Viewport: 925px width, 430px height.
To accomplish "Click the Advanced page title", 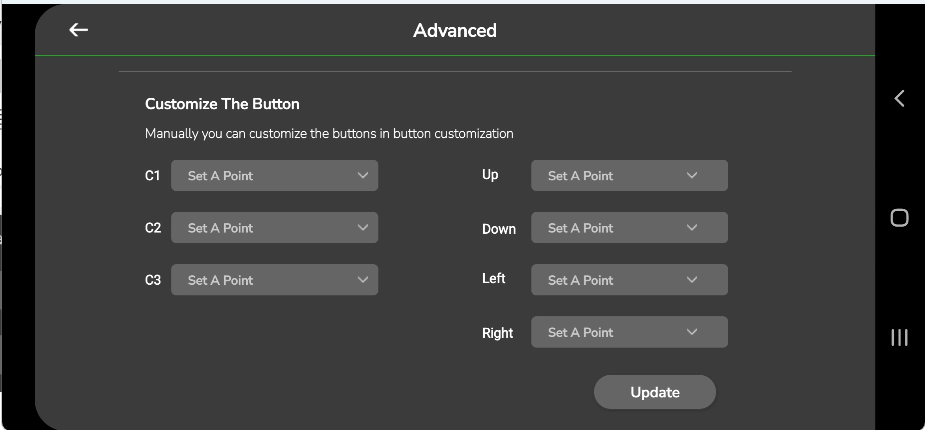I will (x=455, y=30).
